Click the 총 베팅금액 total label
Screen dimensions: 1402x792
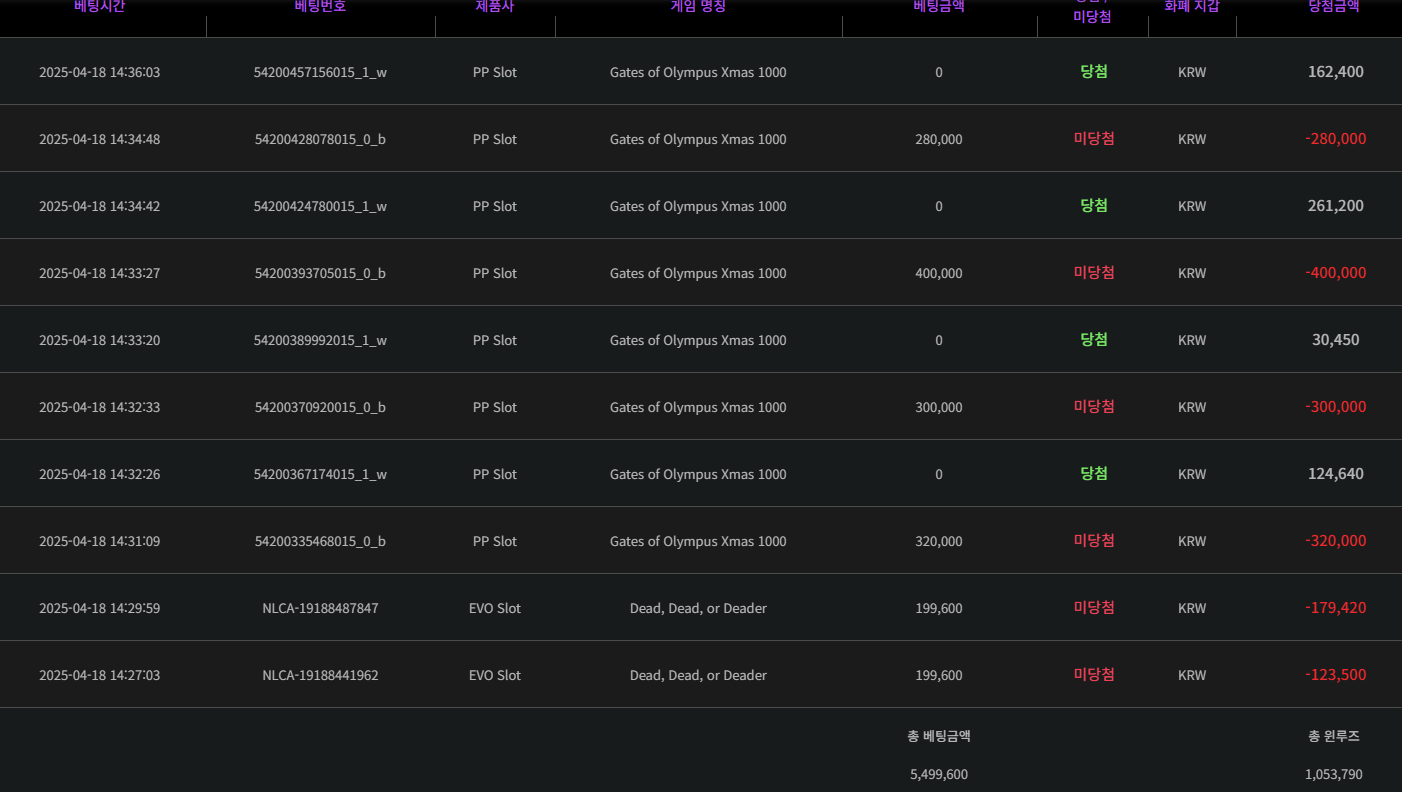(x=938, y=736)
